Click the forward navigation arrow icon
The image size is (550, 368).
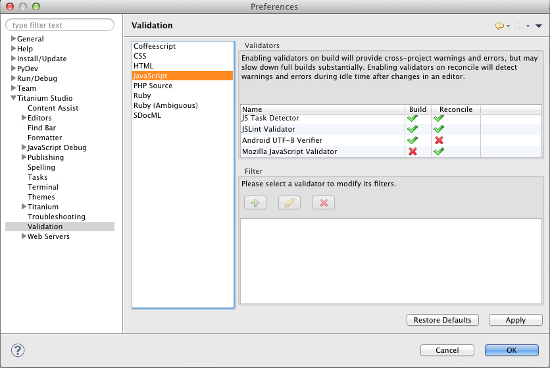pyautogui.click(x=519, y=26)
